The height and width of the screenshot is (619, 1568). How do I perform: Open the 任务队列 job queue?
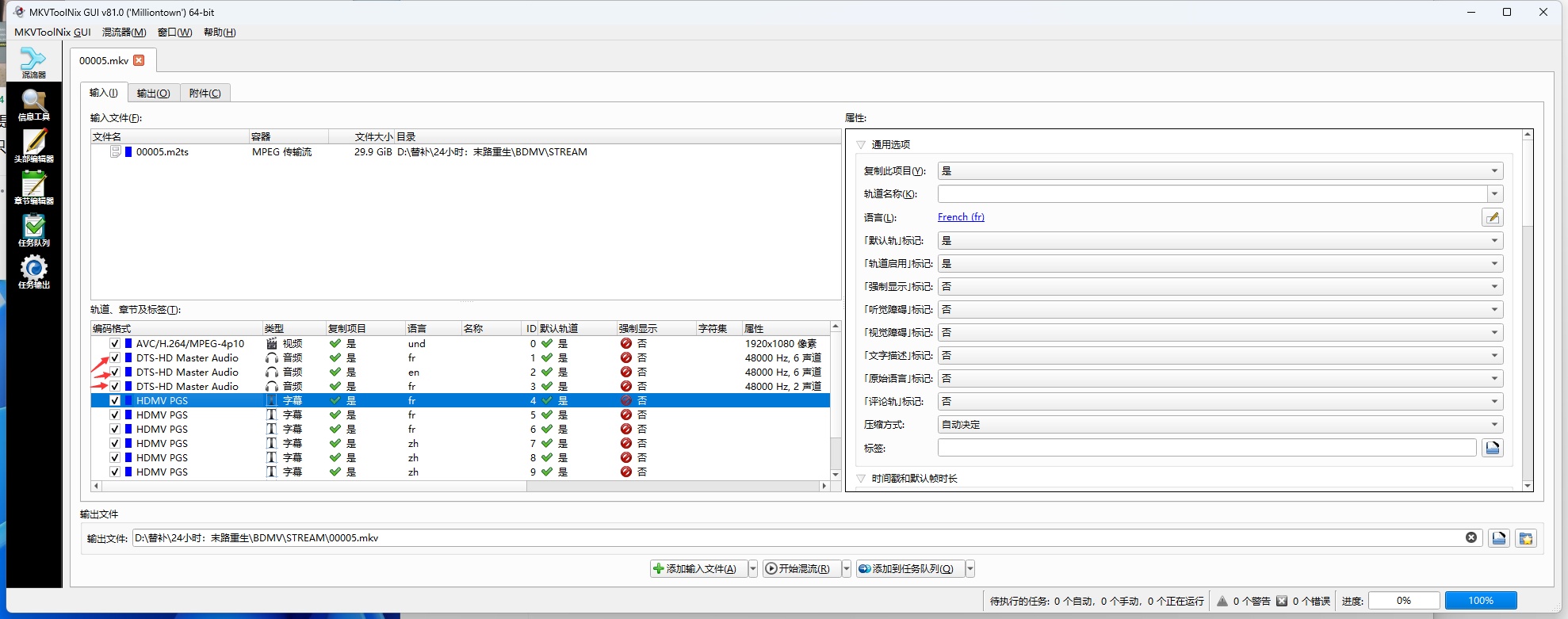[33, 231]
